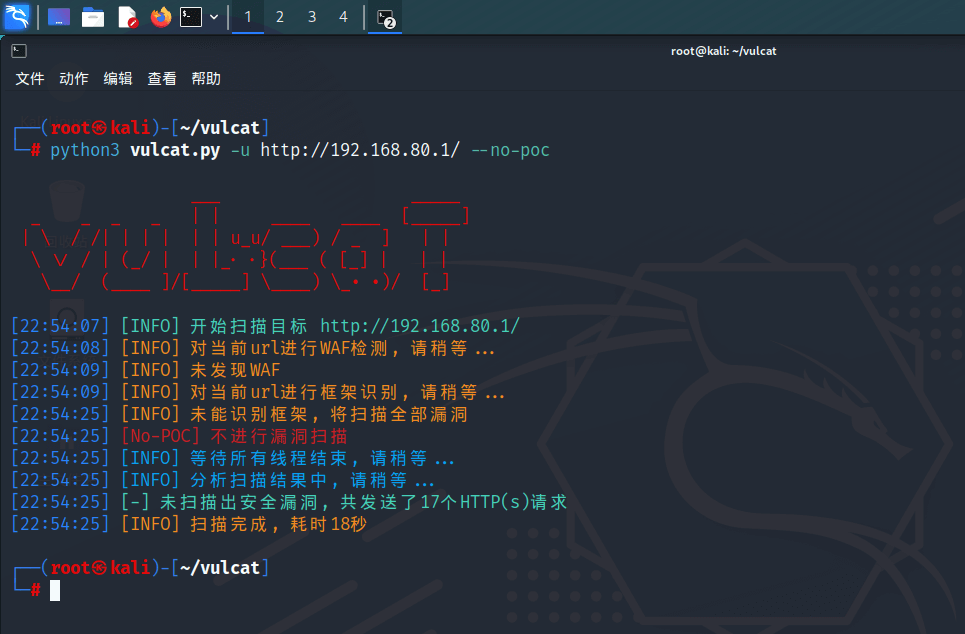
Task: Open terminal emulator launcher icon
Action: click(x=191, y=17)
